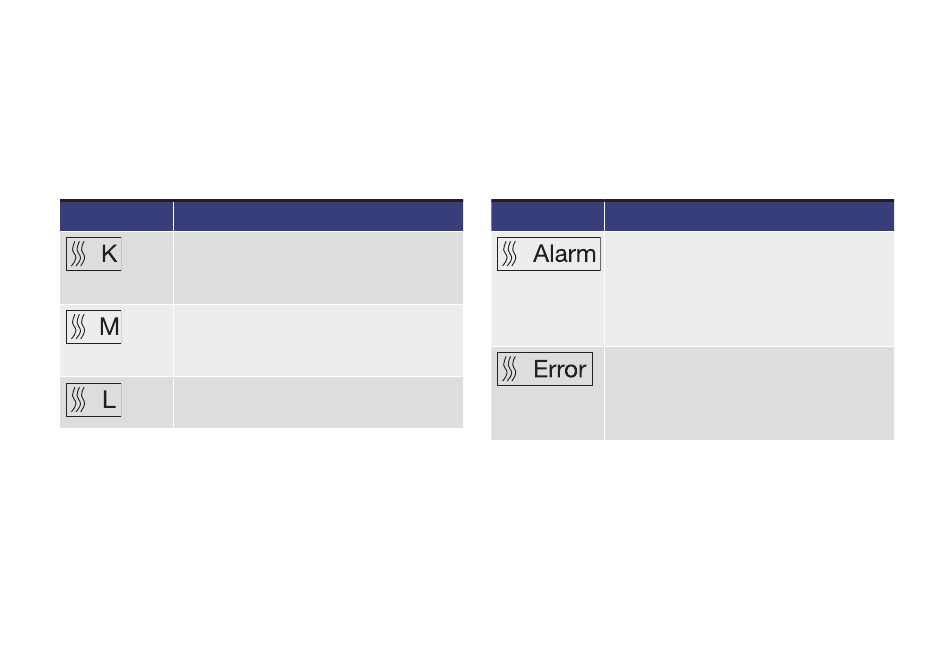Select the letter L in the indicator box
This screenshot has width=950, height=657.
pos(109,400)
